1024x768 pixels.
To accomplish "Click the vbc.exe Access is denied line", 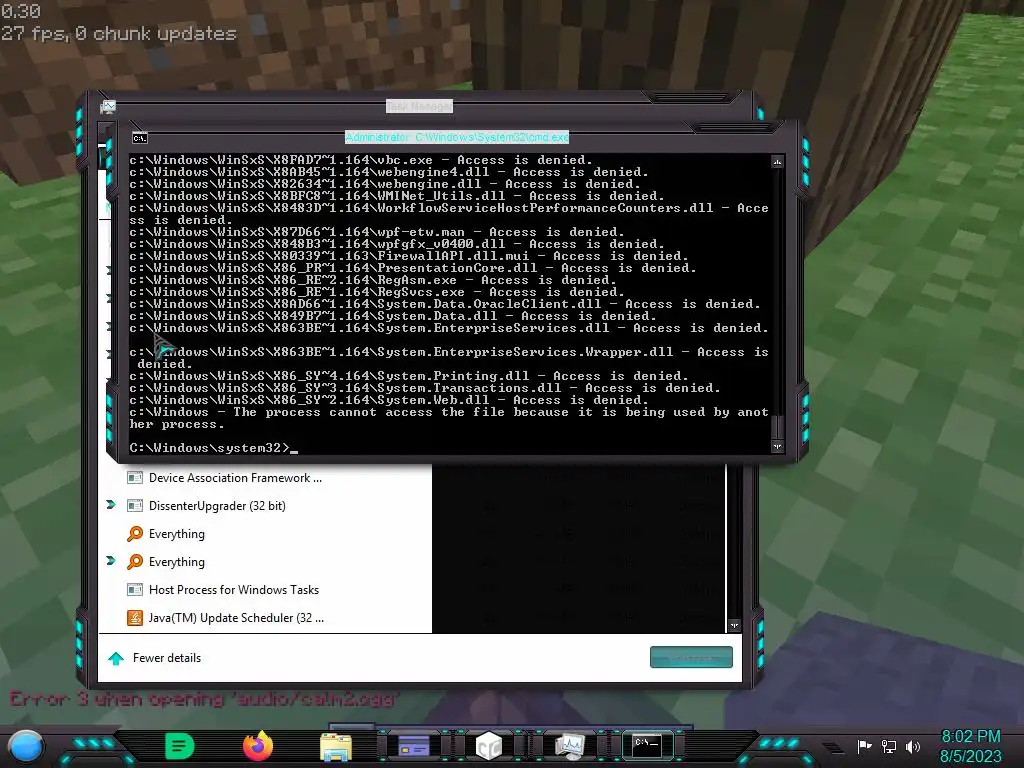I will point(360,160).
